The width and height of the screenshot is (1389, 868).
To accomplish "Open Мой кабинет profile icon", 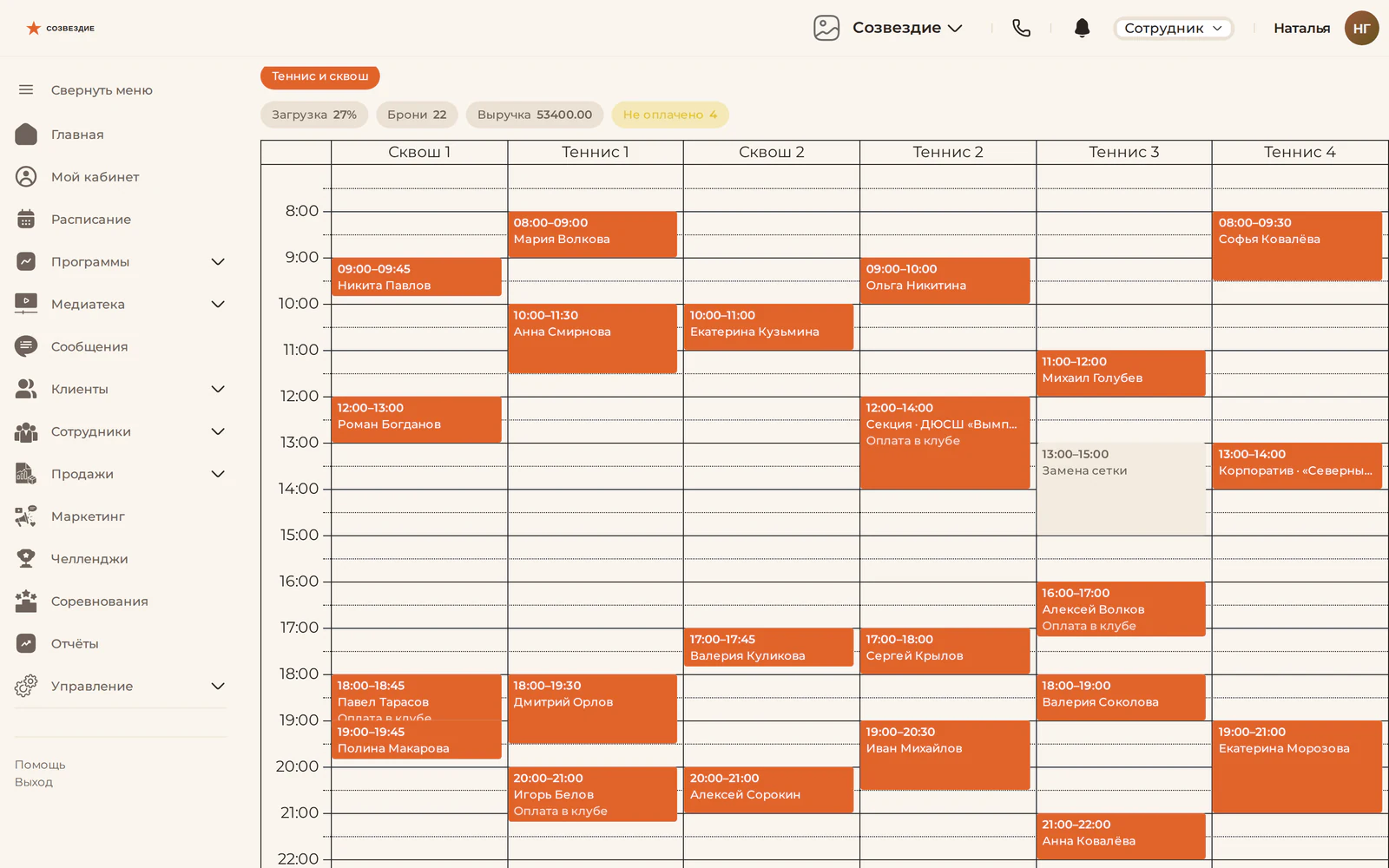I will 26,176.
